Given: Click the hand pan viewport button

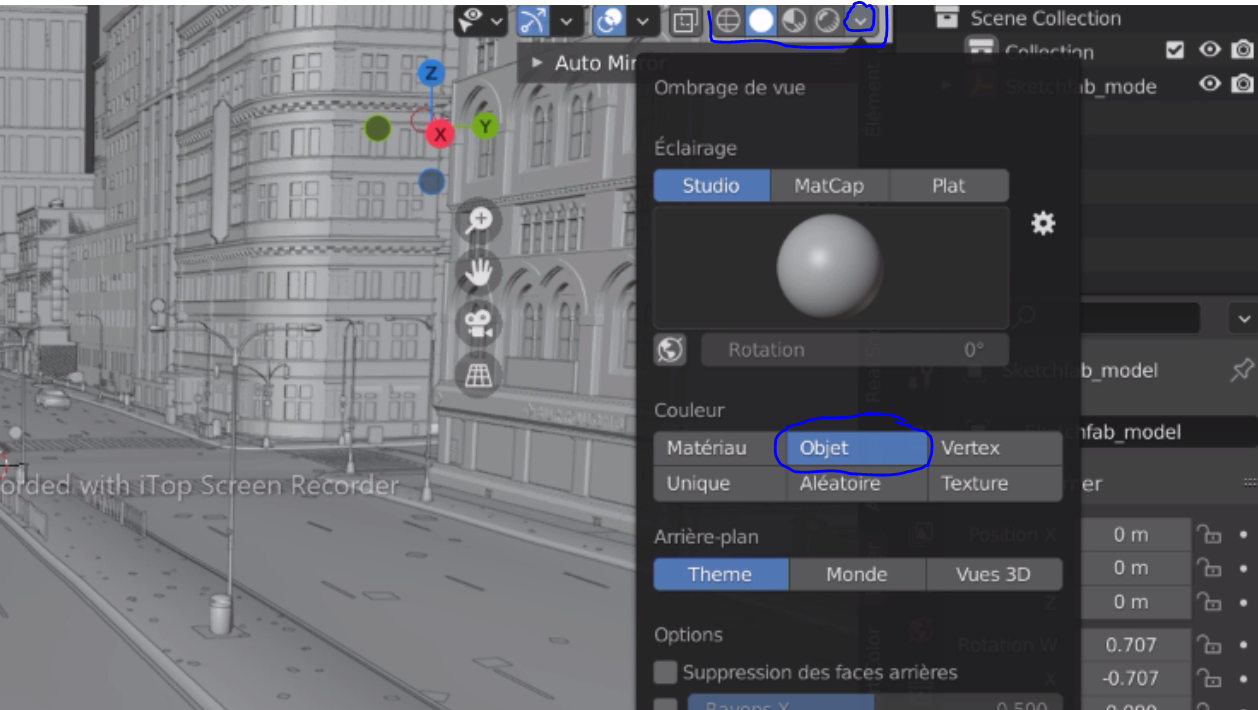Looking at the screenshot, I should [480, 271].
